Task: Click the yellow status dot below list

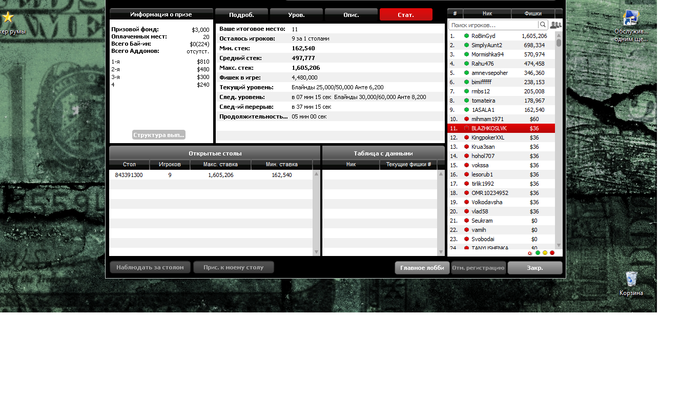Action: coord(545,253)
